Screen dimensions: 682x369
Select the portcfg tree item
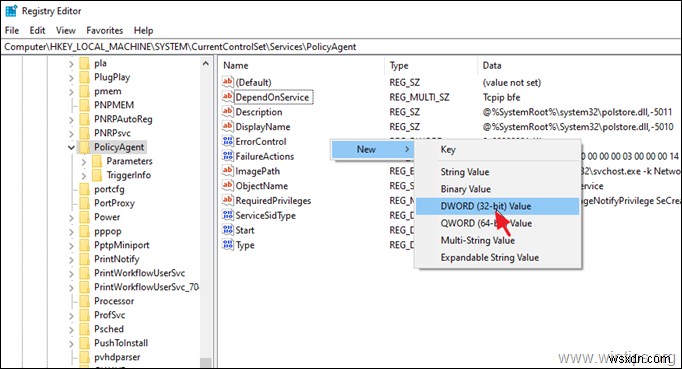click(x=109, y=189)
